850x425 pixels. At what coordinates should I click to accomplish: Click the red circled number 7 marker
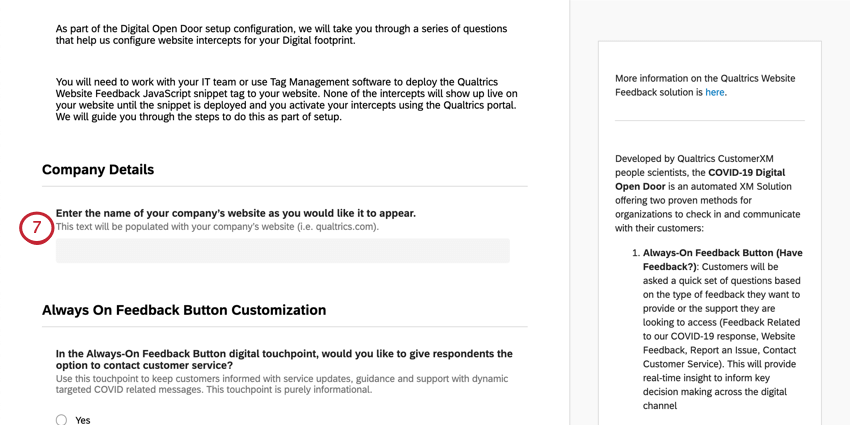pyautogui.click(x=36, y=228)
